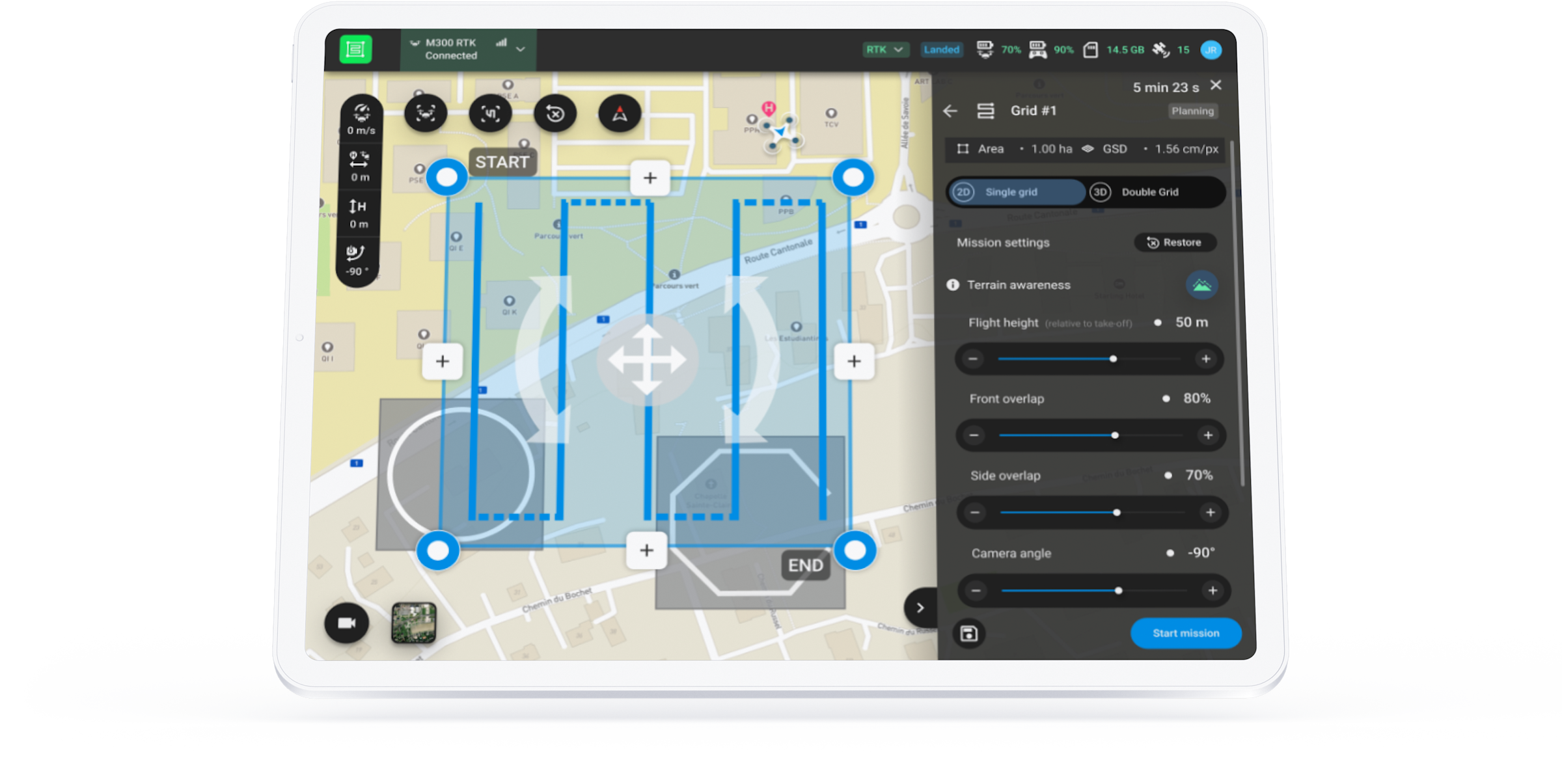Save the mission with disk icon
The height and width of the screenshot is (784, 1562).
pyautogui.click(x=968, y=633)
